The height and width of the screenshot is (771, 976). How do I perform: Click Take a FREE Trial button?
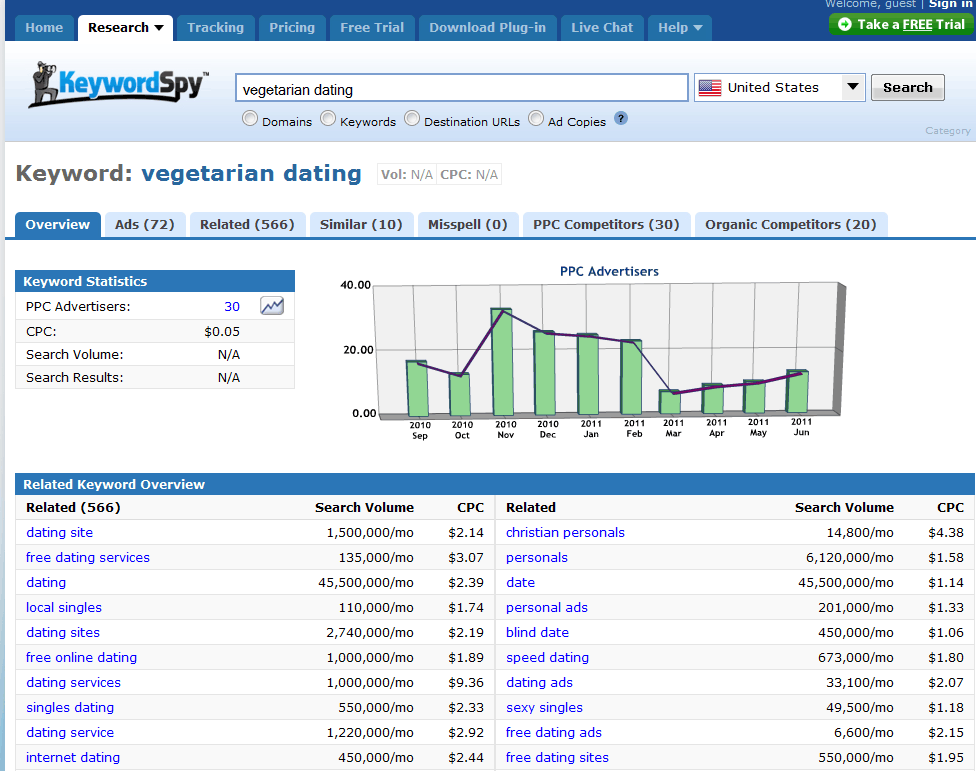902,24
